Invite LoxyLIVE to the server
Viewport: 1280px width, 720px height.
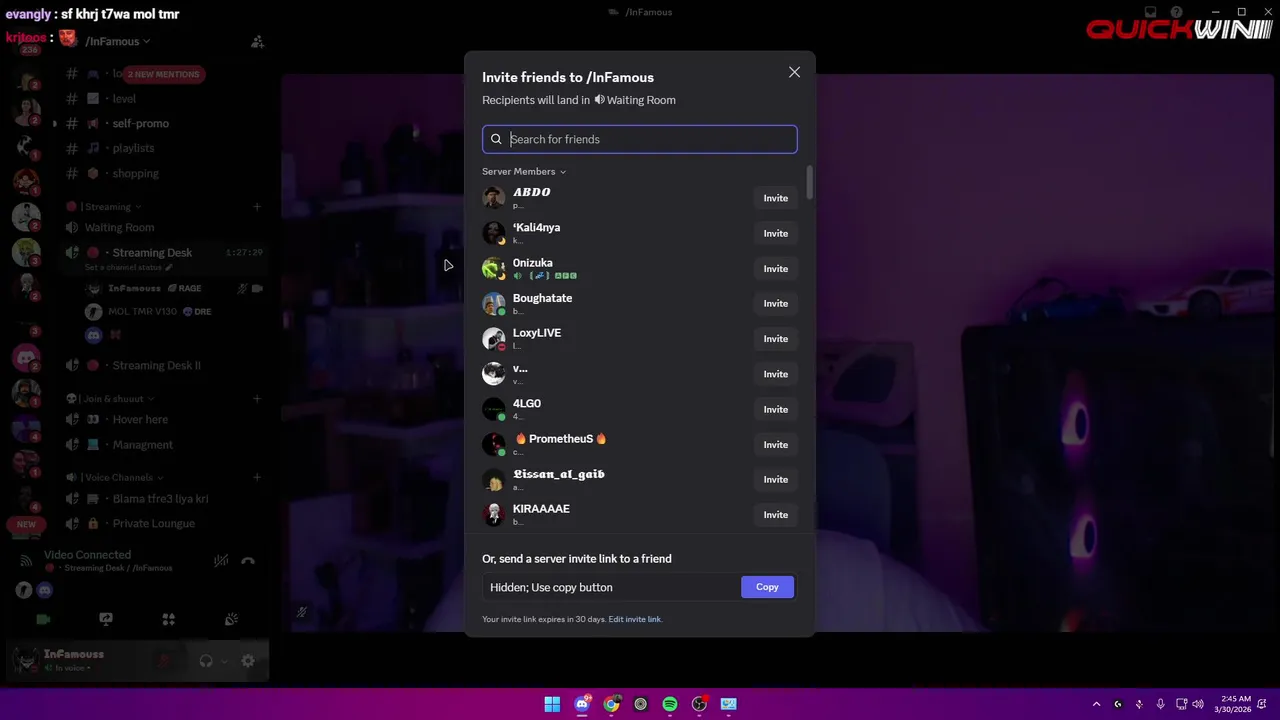(x=775, y=338)
